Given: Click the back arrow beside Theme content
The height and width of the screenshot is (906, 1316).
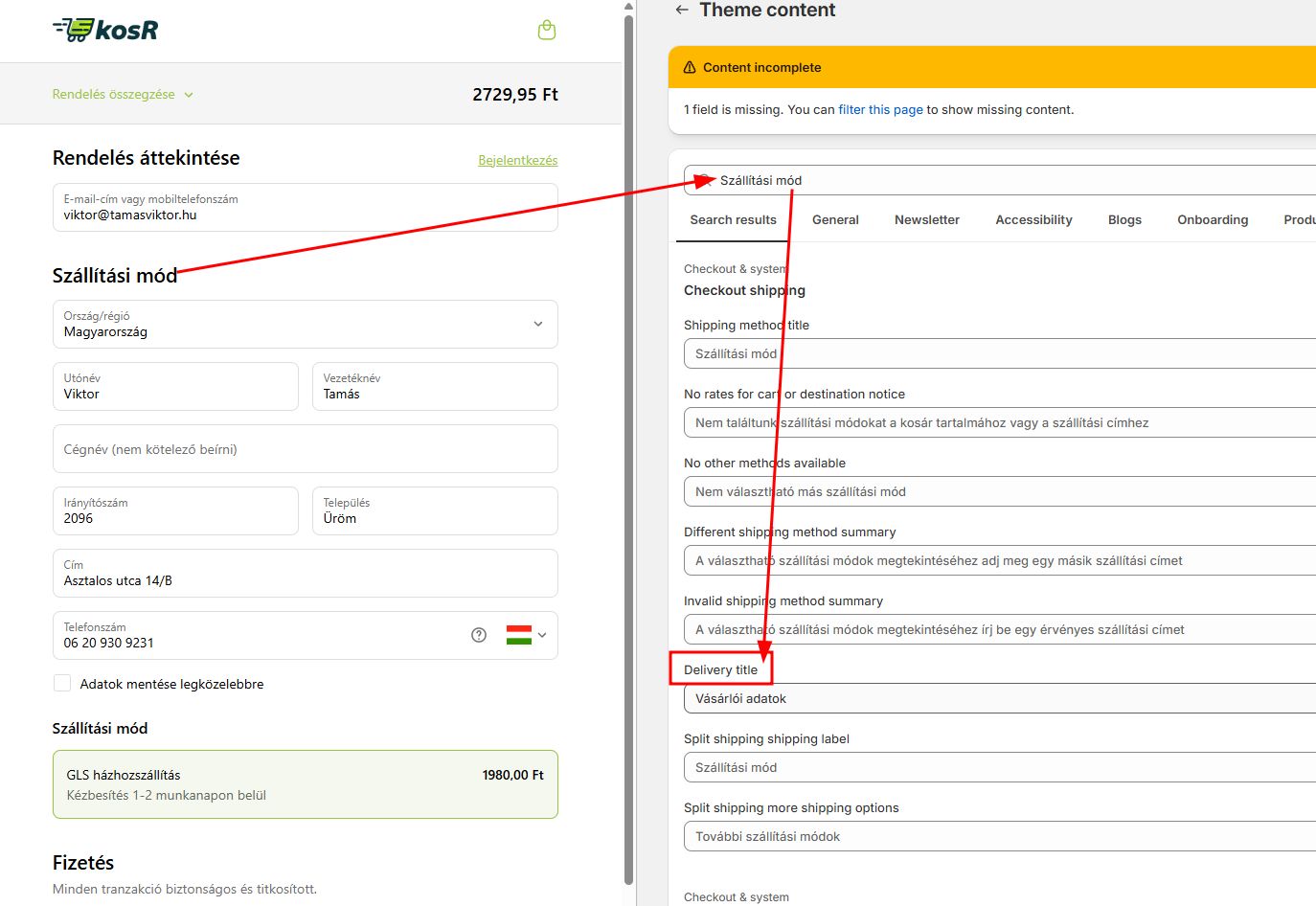Looking at the screenshot, I should pyautogui.click(x=682, y=10).
